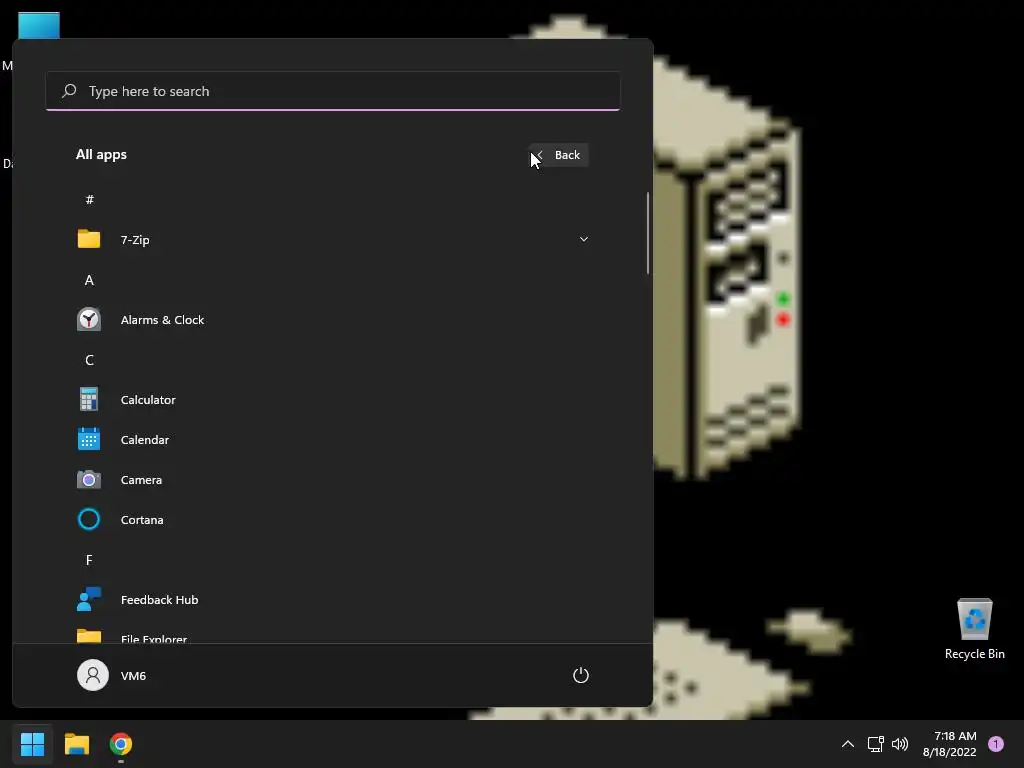1024x768 pixels.
Task: Open network status tray icon
Action: pyautogui.click(x=875, y=744)
